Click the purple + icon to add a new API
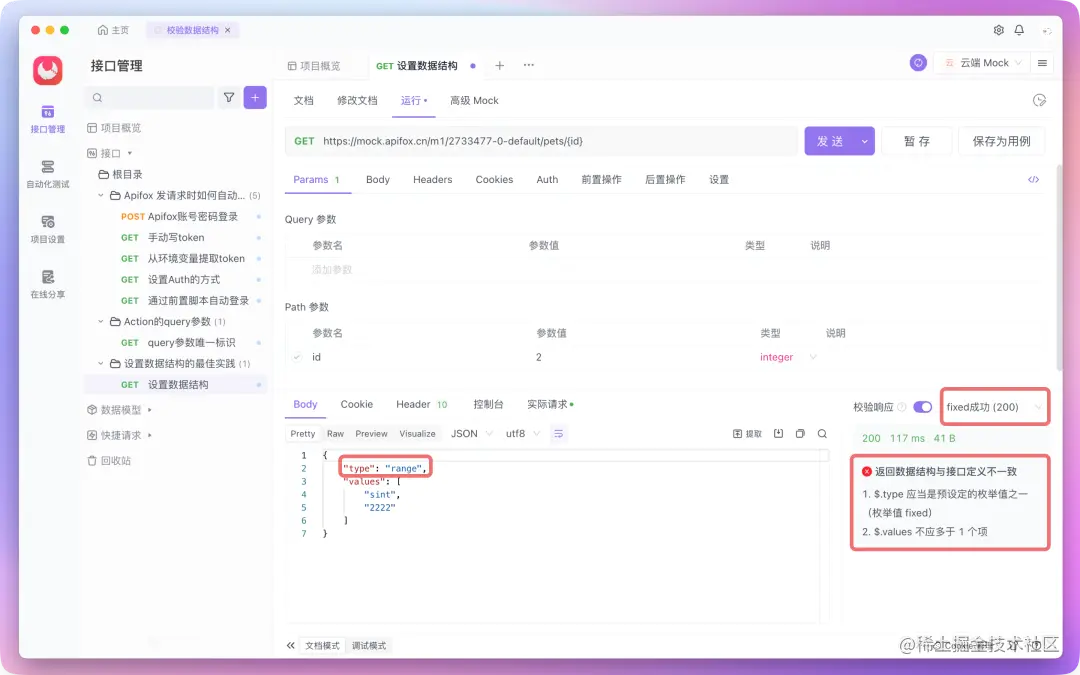The height and width of the screenshot is (675, 1080). pos(256,97)
